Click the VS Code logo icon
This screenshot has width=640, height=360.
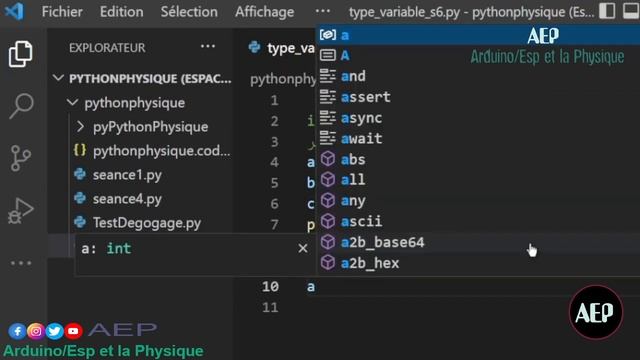coord(14,11)
